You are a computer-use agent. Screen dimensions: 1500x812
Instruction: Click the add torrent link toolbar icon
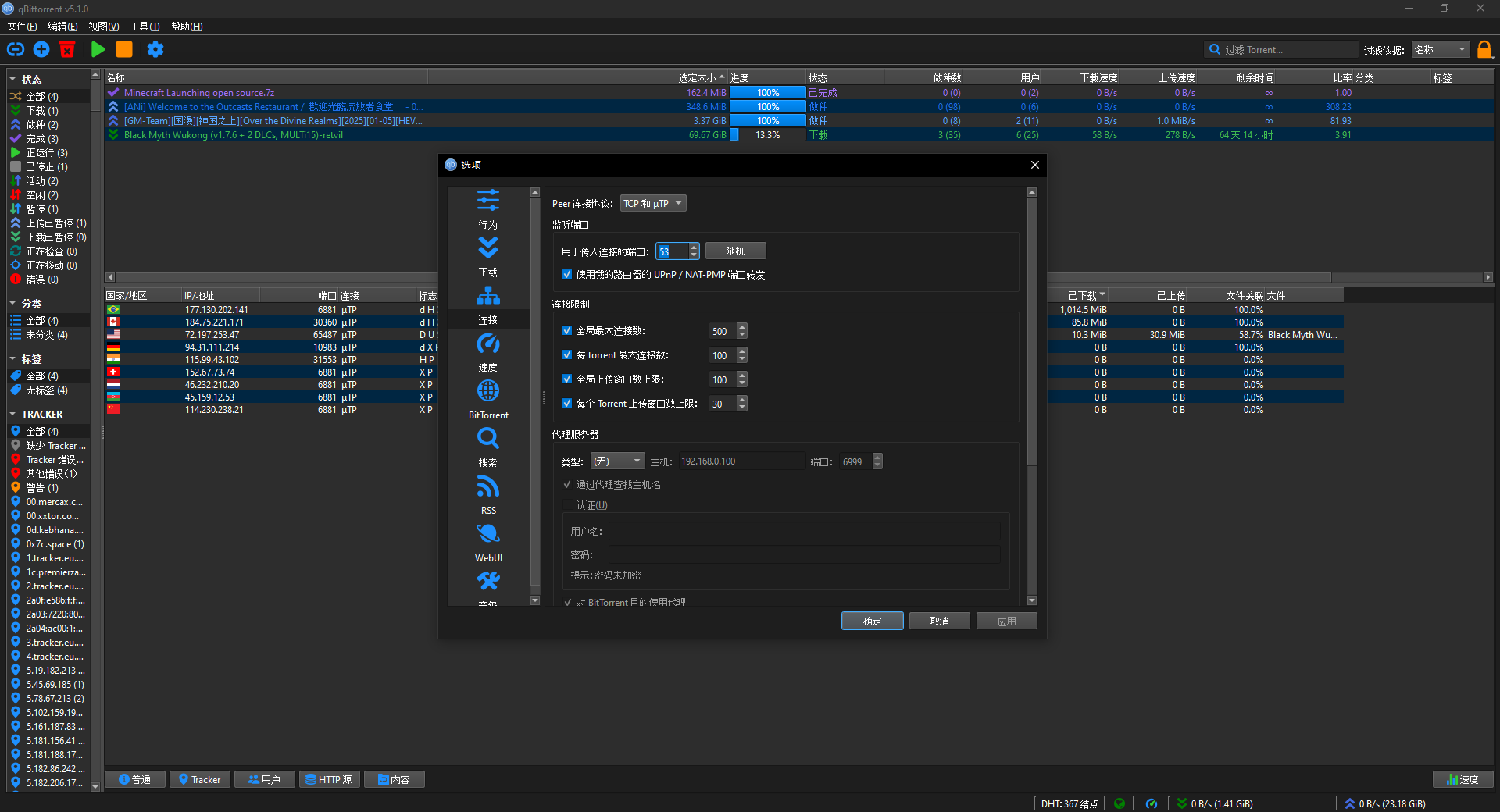click(x=16, y=49)
